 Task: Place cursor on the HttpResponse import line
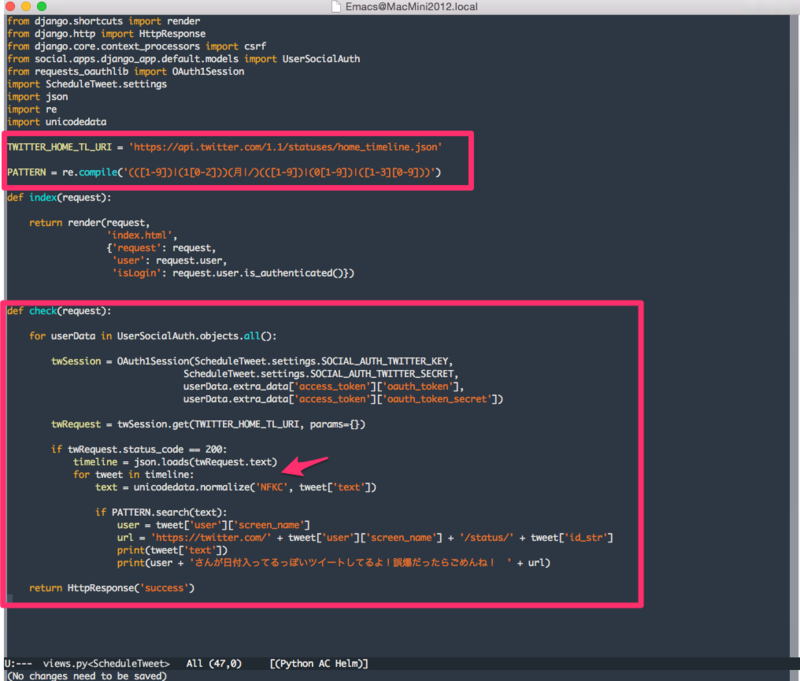106,34
